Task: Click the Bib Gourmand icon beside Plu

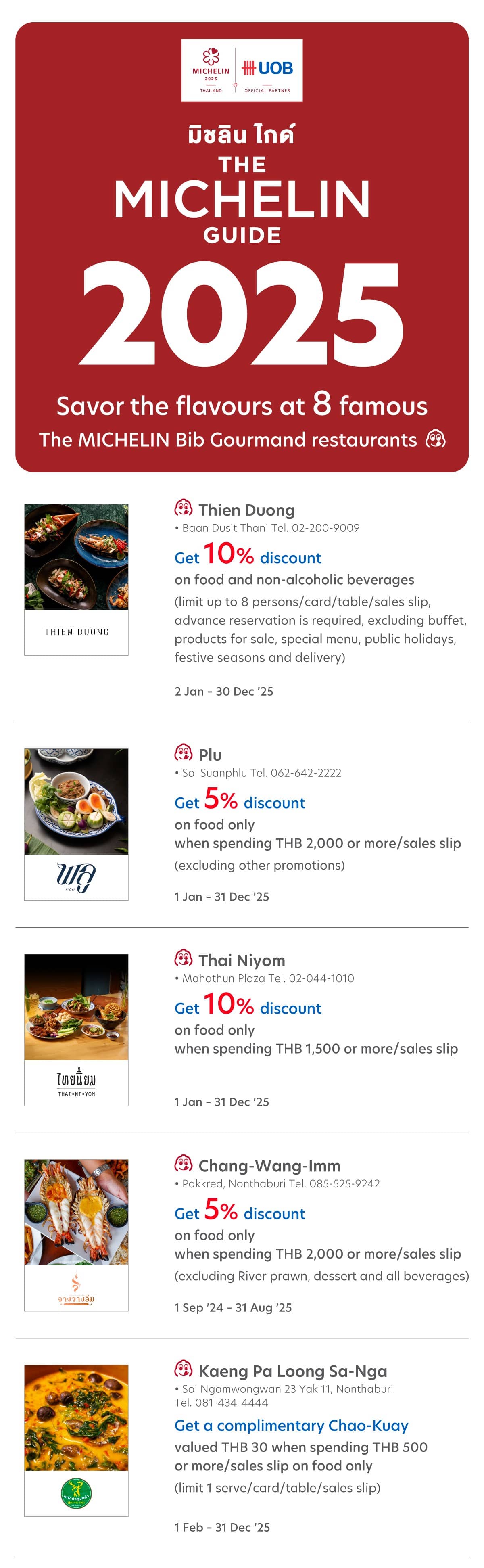Action: 183,753
